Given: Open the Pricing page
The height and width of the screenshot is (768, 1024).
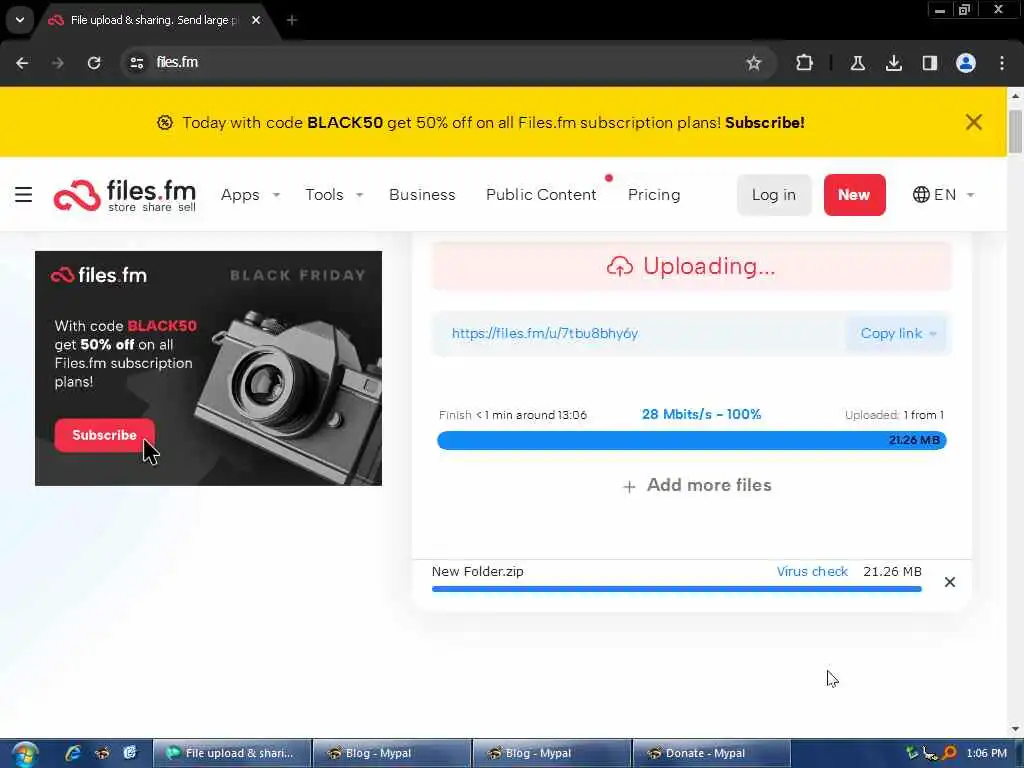Looking at the screenshot, I should 654,195.
